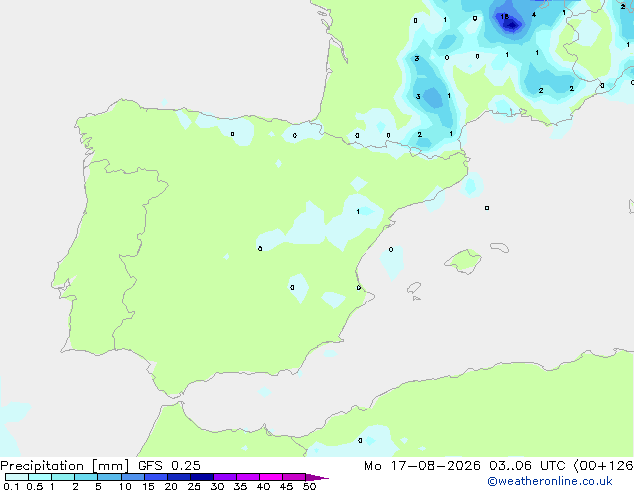The height and width of the screenshot is (490, 634).
Task: Click the date "Mo 17-08-2026"
Action: click(x=422, y=466)
